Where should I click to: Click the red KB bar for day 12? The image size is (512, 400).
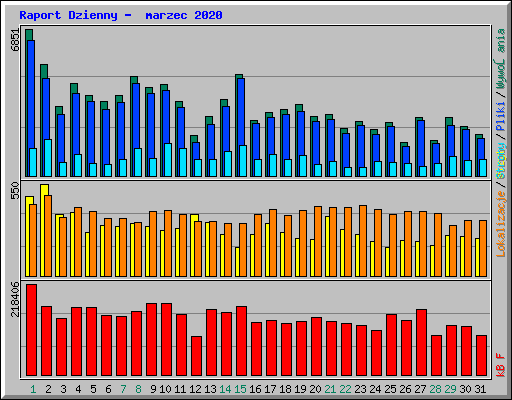(x=196, y=356)
